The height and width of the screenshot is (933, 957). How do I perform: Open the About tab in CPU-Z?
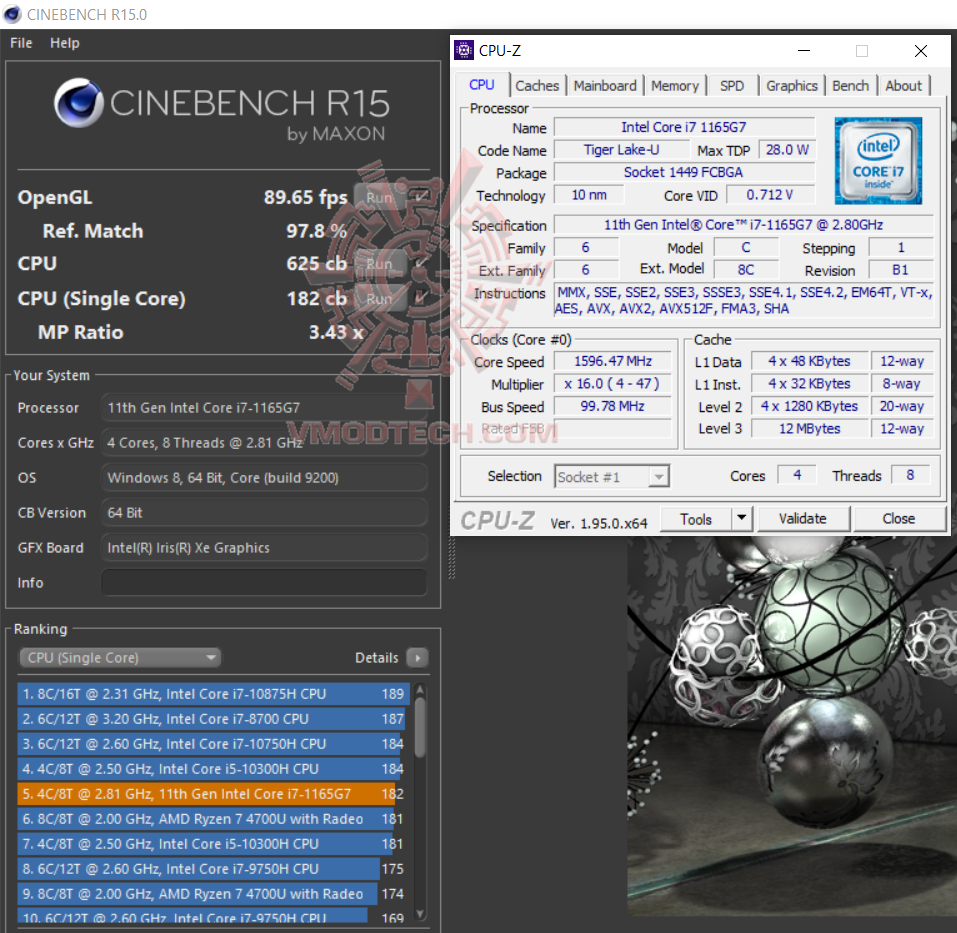pos(903,86)
